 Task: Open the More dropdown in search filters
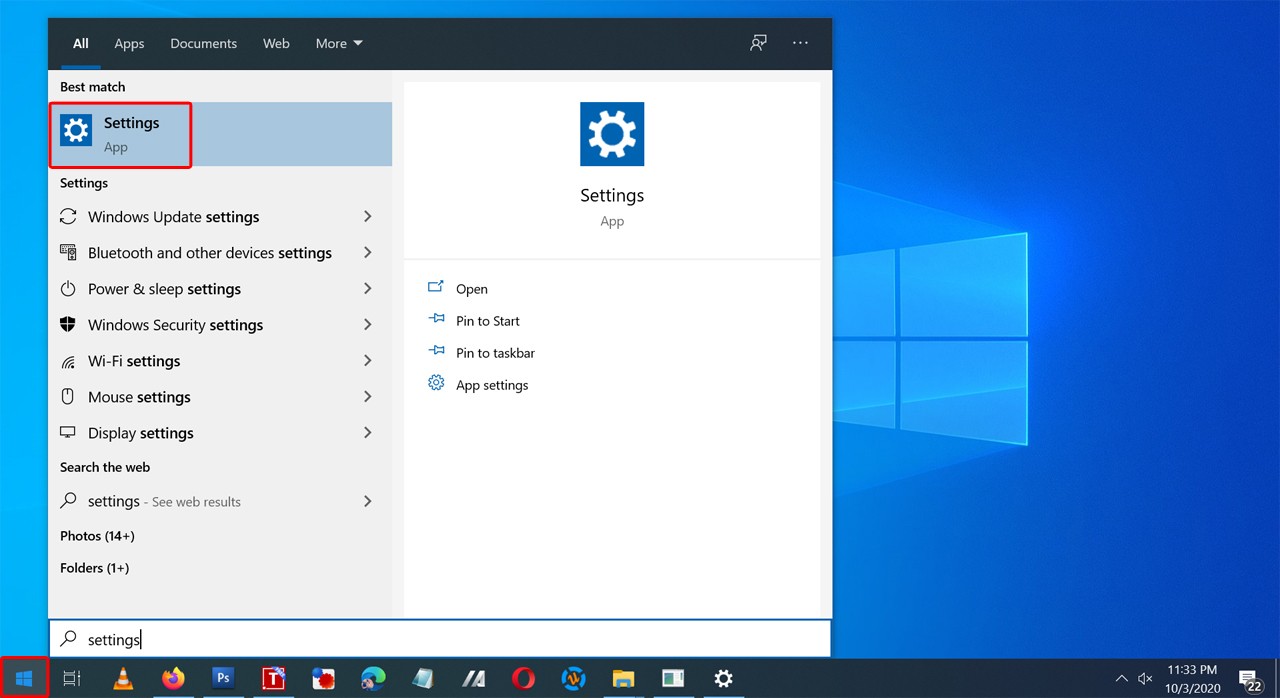(x=339, y=43)
